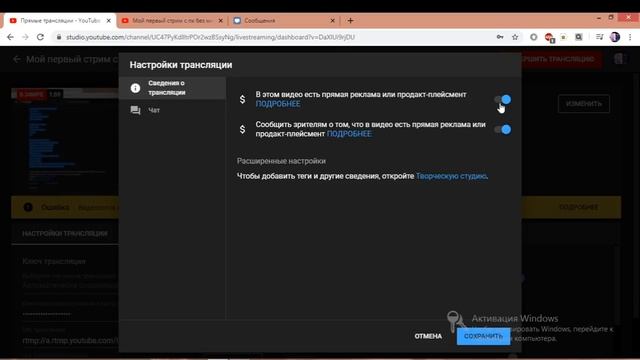Go forward in the browser
This screenshot has height=360, width=640.
(x=25, y=37)
